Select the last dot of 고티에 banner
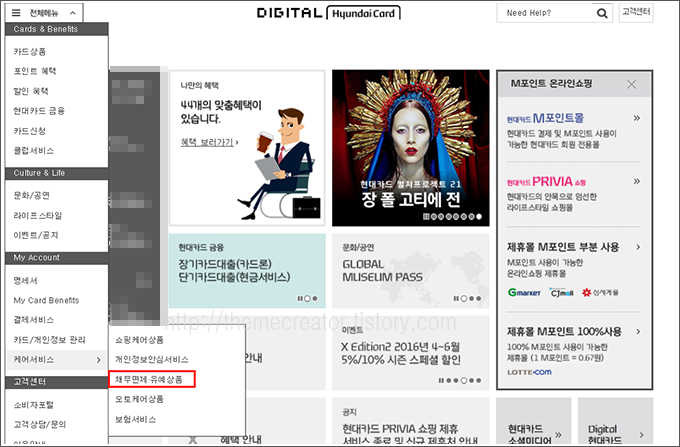The width and height of the screenshot is (680, 447). pos(479,216)
